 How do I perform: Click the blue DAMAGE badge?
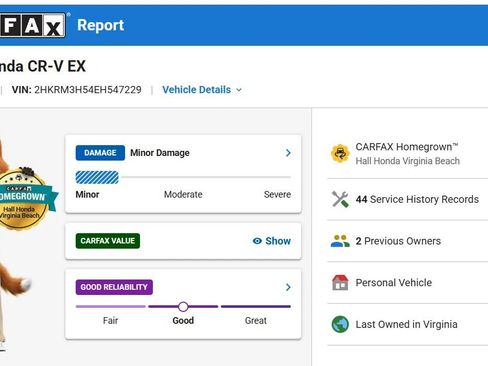tap(100, 153)
